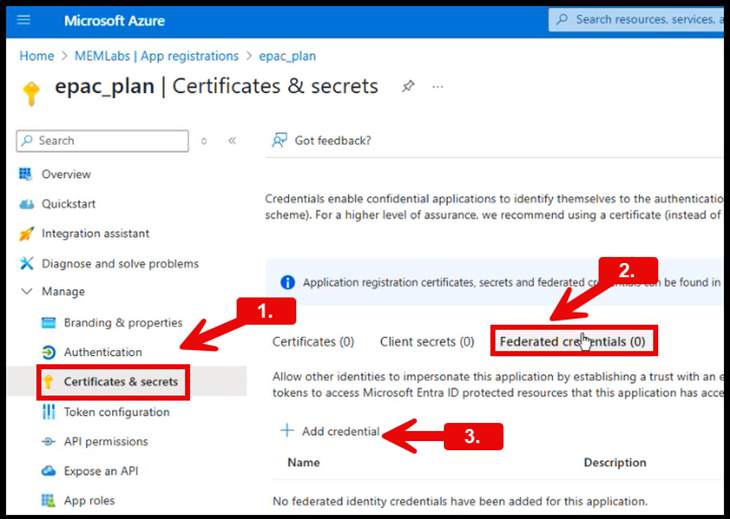The height and width of the screenshot is (519, 730).
Task: Click the Microsoft Azure home title
Action: (x=114, y=20)
